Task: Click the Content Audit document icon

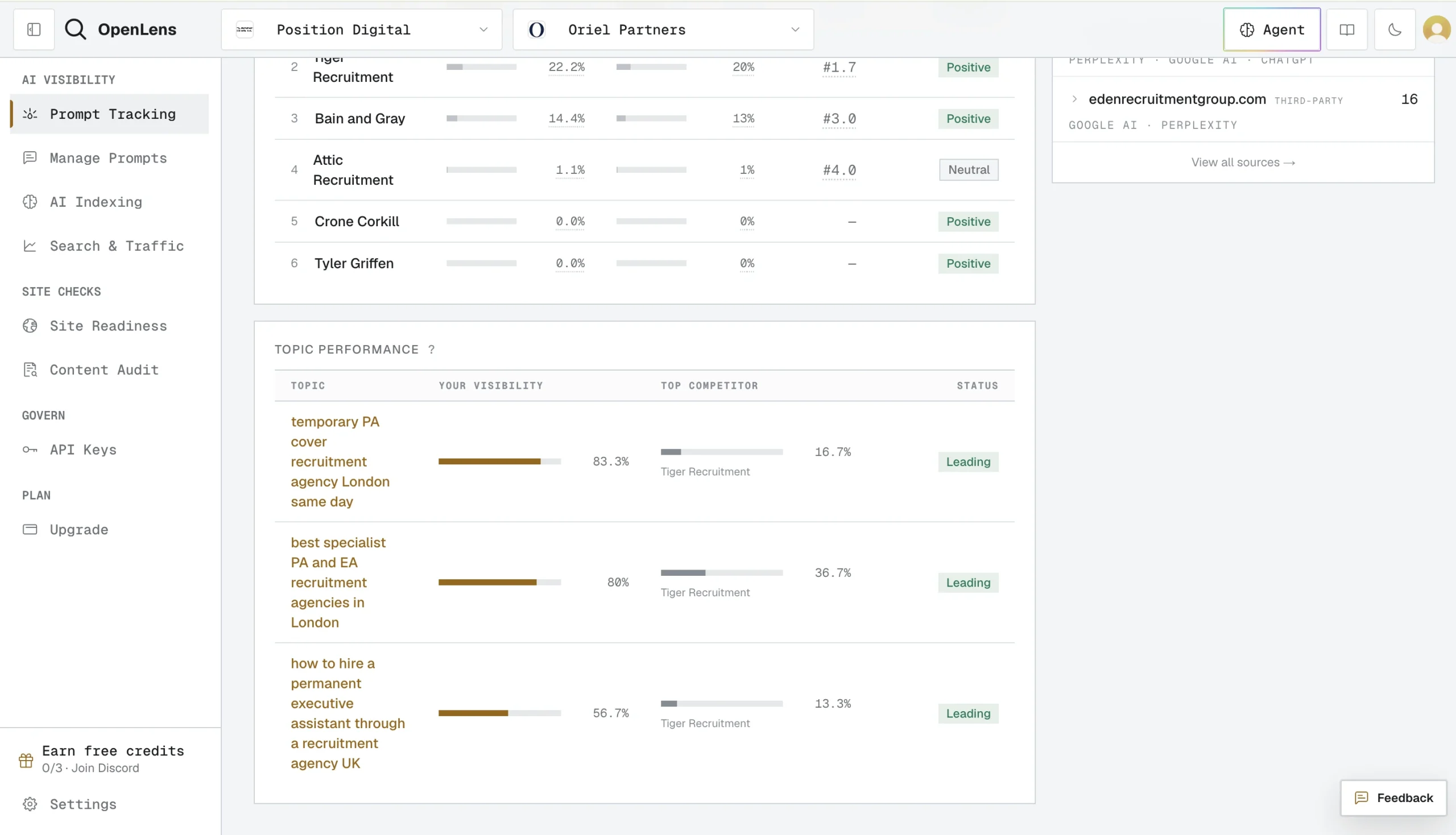Action: point(30,370)
